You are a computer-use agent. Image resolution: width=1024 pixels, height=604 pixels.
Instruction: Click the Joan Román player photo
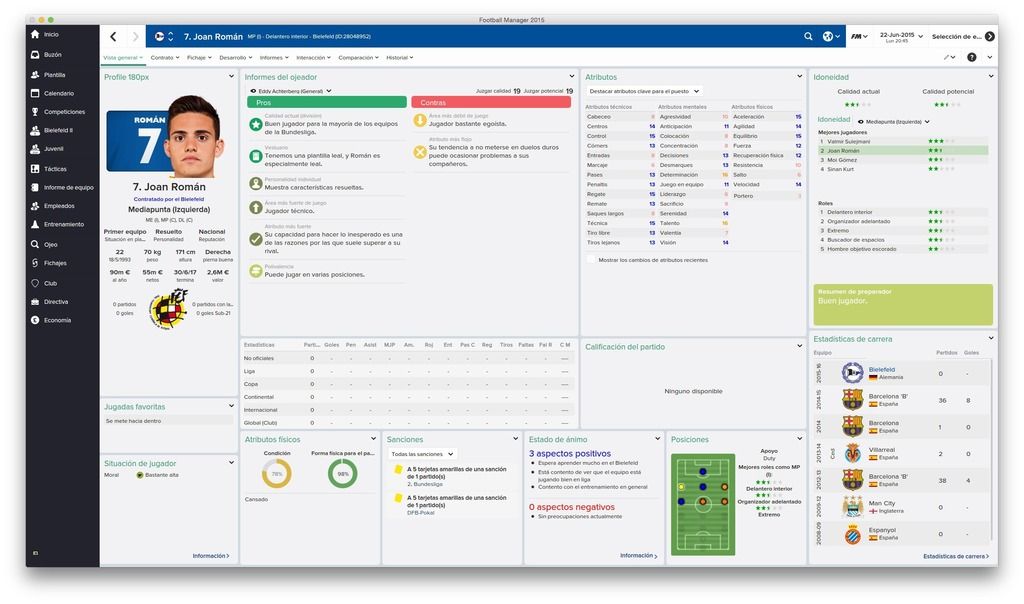(x=193, y=136)
